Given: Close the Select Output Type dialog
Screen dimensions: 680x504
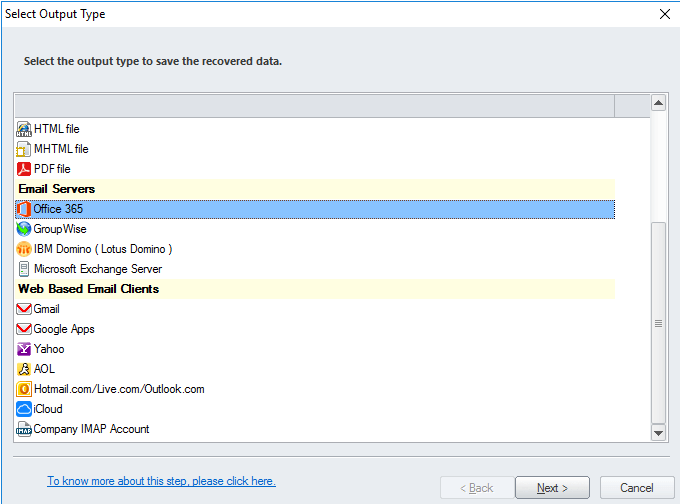Looking at the screenshot, I should (x=664, y=14).
